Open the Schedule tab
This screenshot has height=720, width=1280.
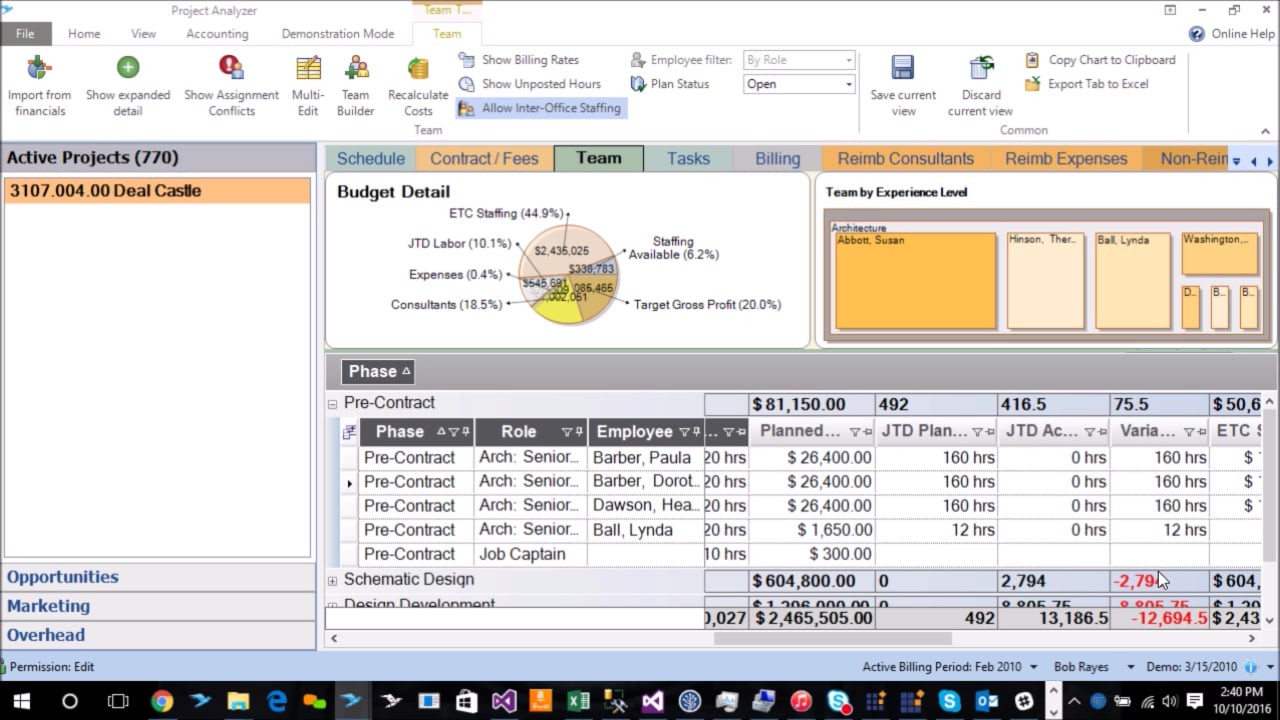click(x=370, y=159)
